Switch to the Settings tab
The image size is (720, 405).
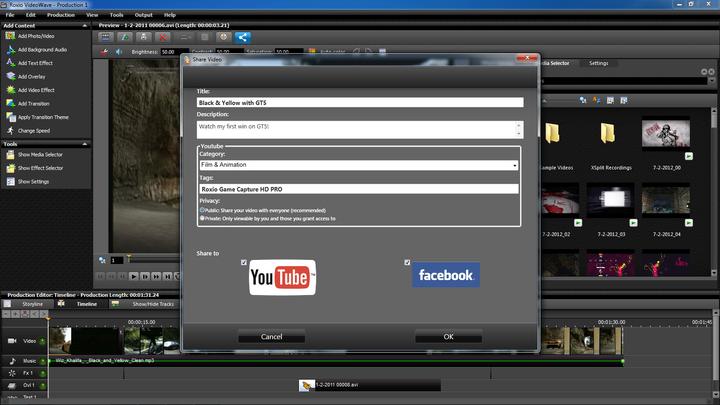pyautogui.click(x=599, y=63)
